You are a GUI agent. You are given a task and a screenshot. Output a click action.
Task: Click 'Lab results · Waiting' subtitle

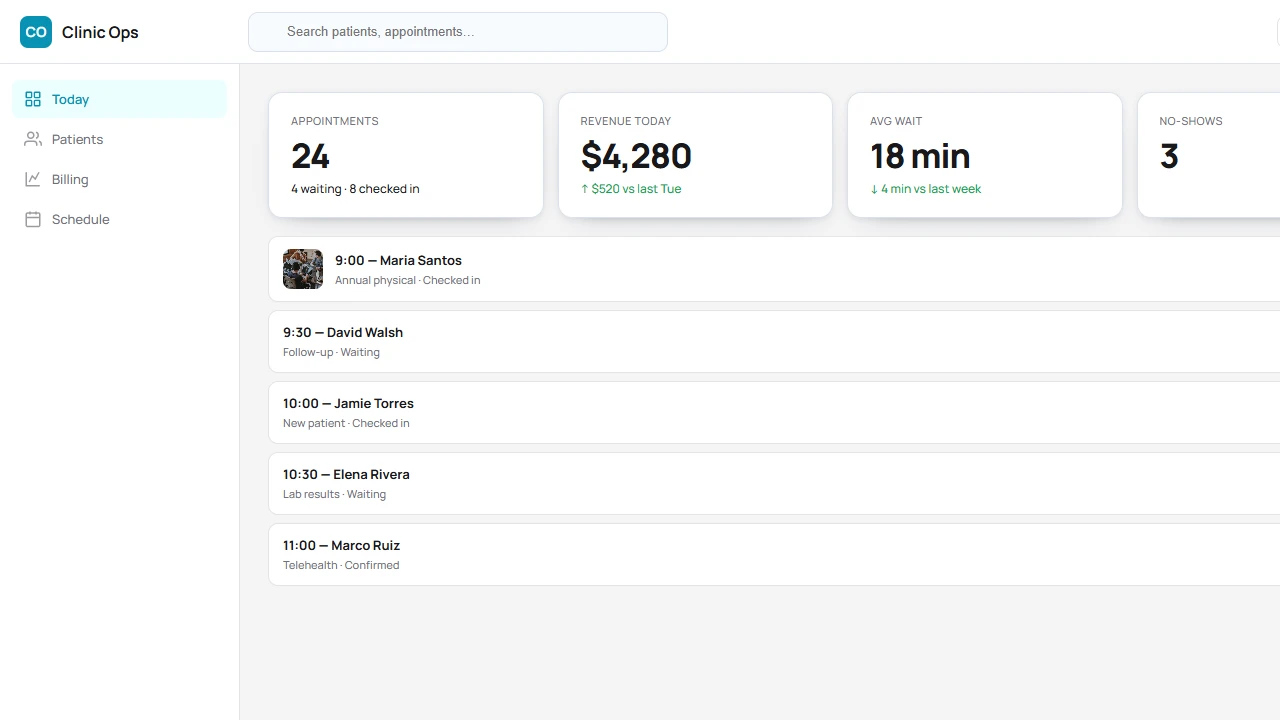334,494
